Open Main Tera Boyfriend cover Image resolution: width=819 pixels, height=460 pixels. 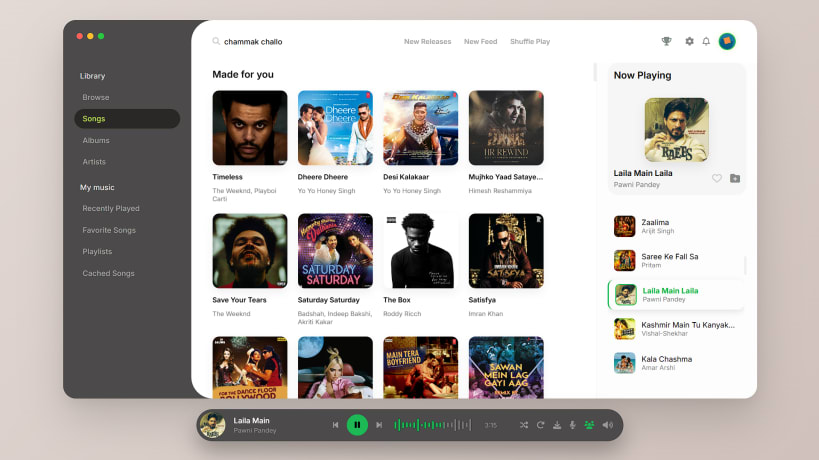point(420,368)
